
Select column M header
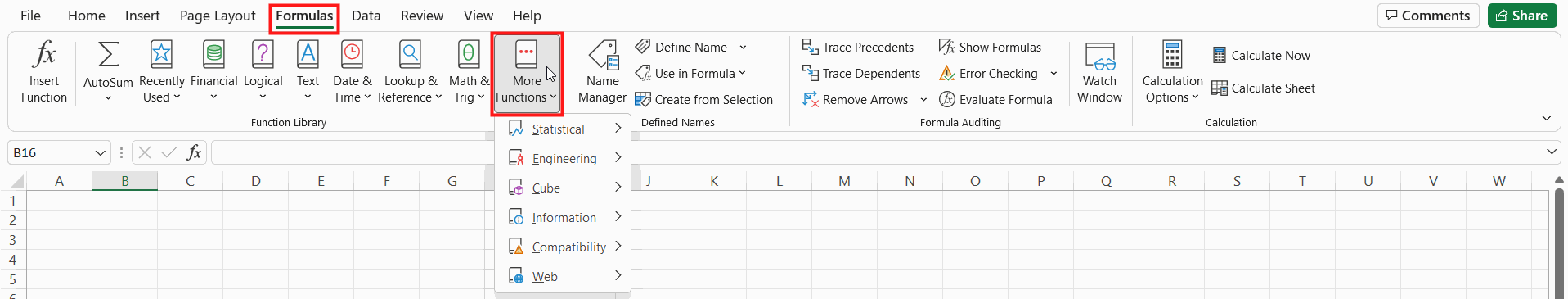844,181
